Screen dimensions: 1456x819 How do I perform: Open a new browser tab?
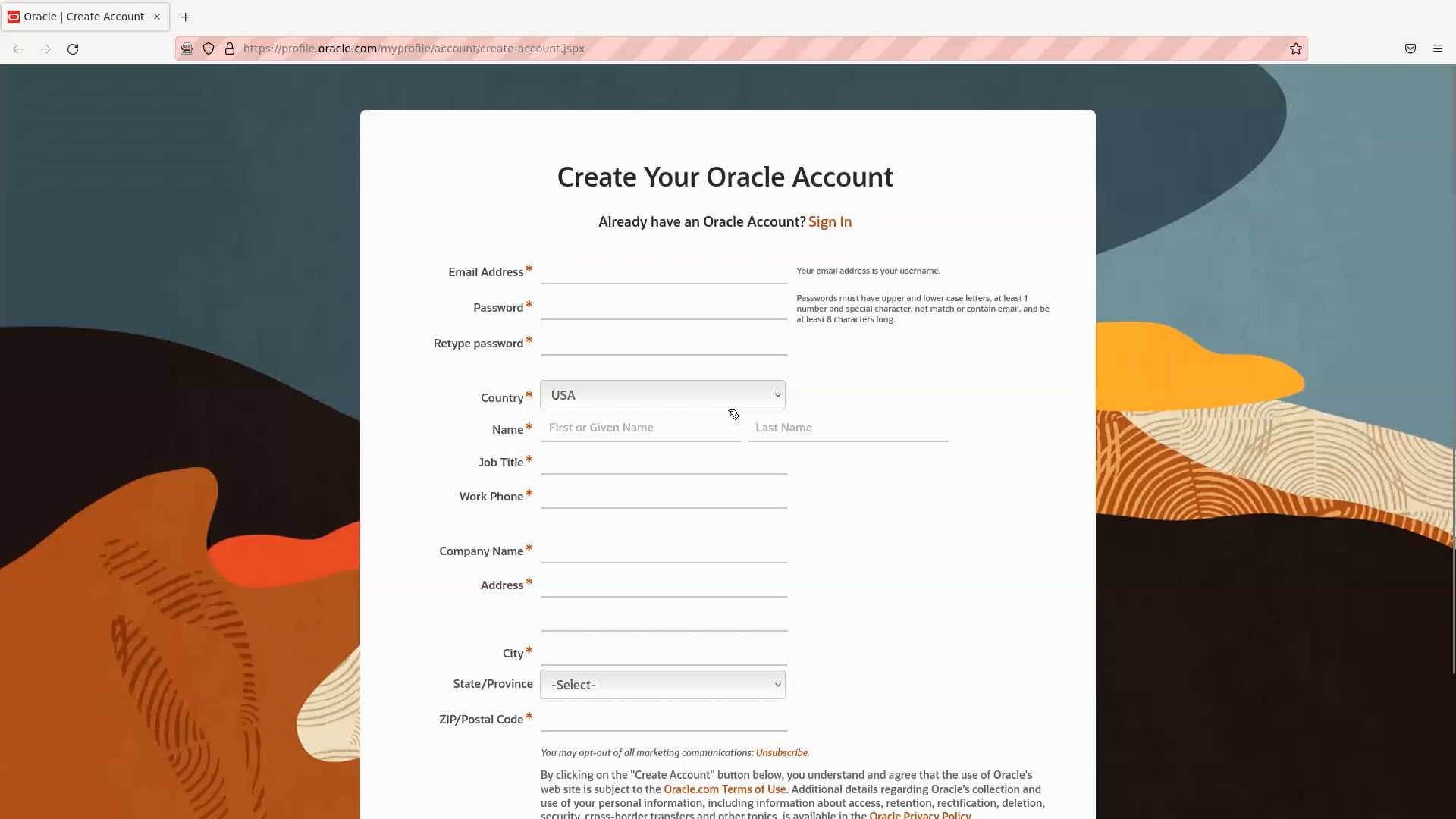tap(186, 17)
